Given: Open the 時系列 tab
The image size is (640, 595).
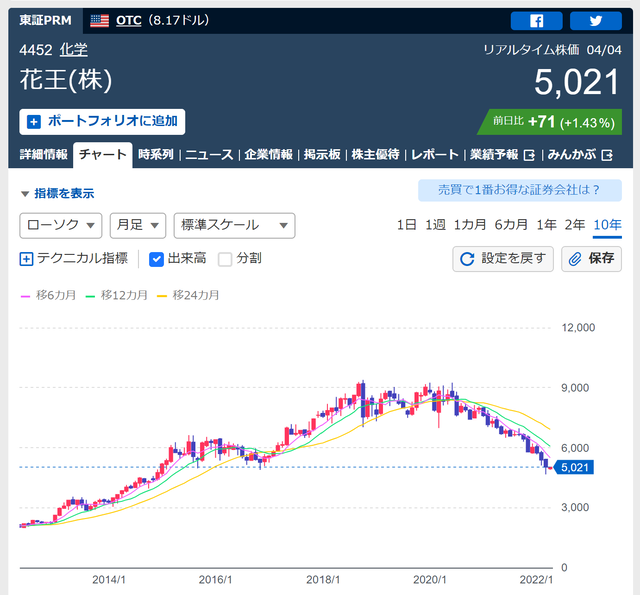Looking at the screenshot, I should (x=156, y=155).
